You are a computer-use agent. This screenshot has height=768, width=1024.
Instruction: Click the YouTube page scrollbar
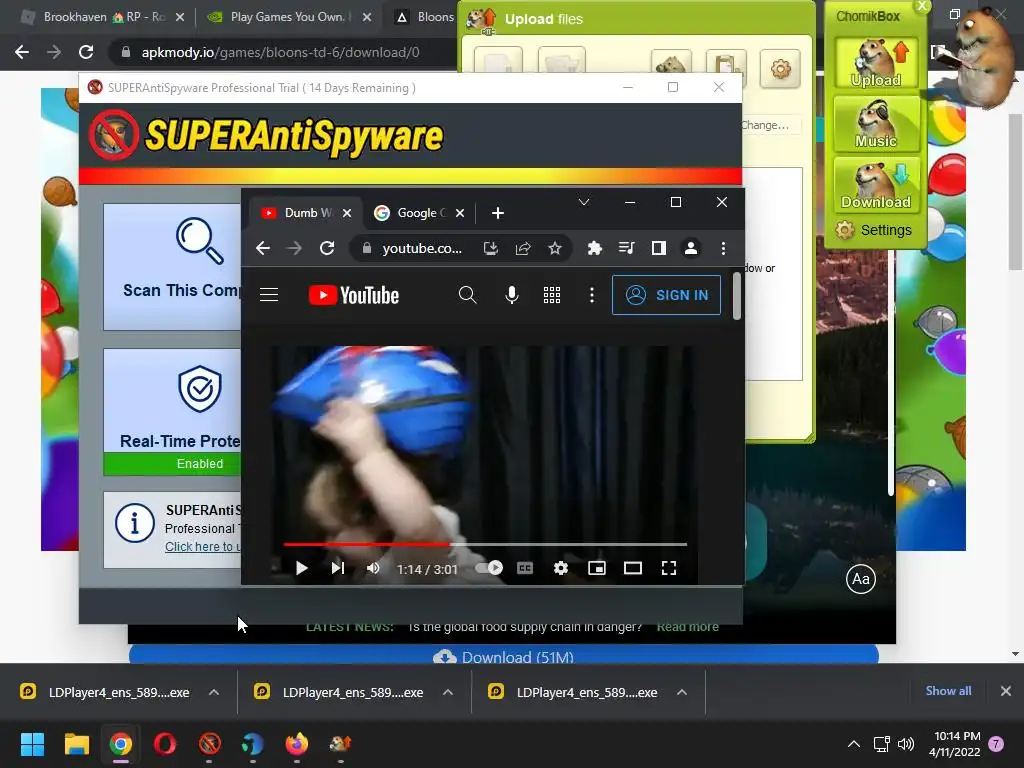point(737,296)
